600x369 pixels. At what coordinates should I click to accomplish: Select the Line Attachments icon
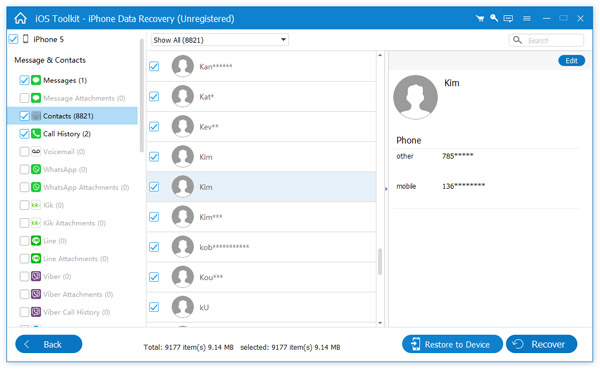point(36,258)
